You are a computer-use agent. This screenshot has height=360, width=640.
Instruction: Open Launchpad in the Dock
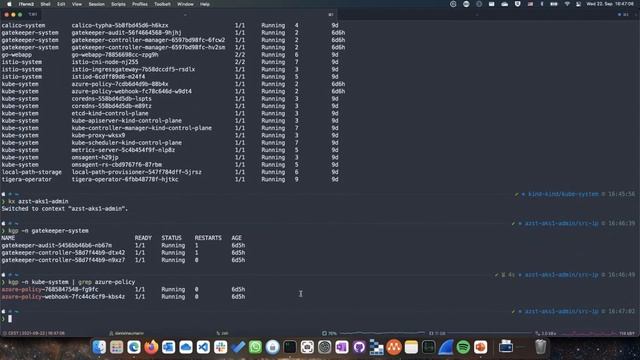116,347
